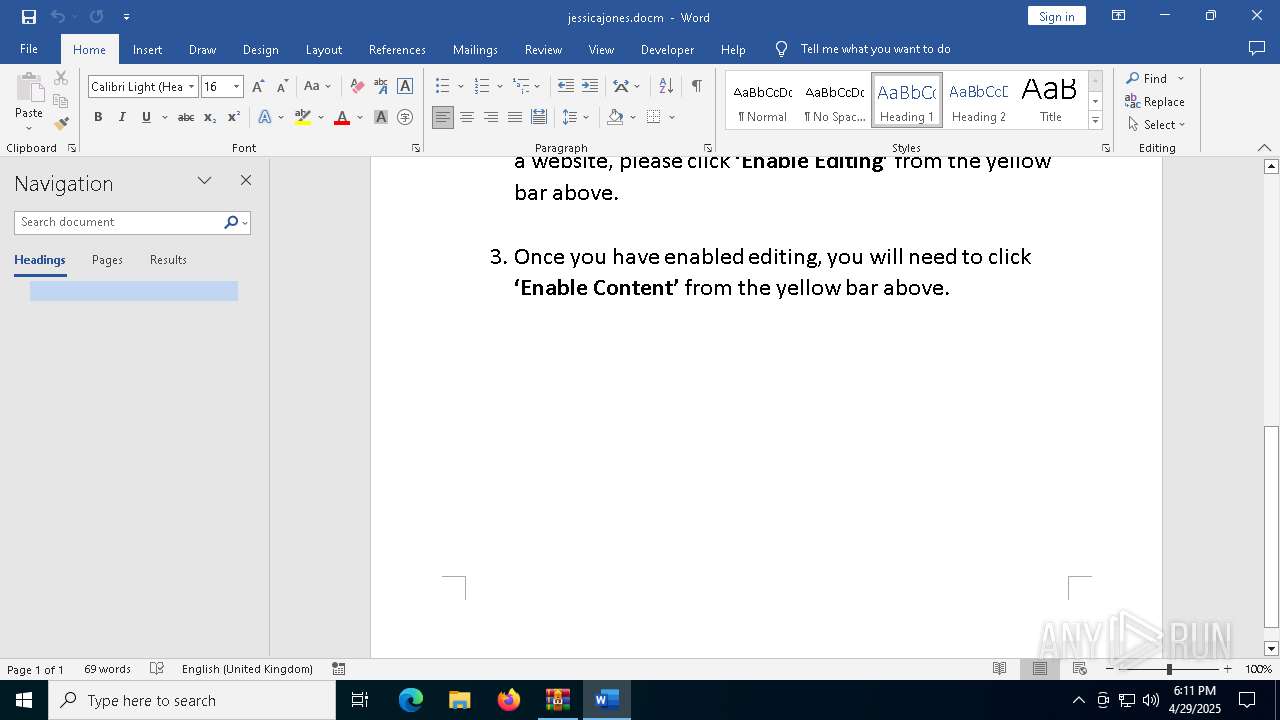The width and height of the screenshot is (1280, 720).
Task: Click the yellow text highlight color button
Action: point(303,118)
